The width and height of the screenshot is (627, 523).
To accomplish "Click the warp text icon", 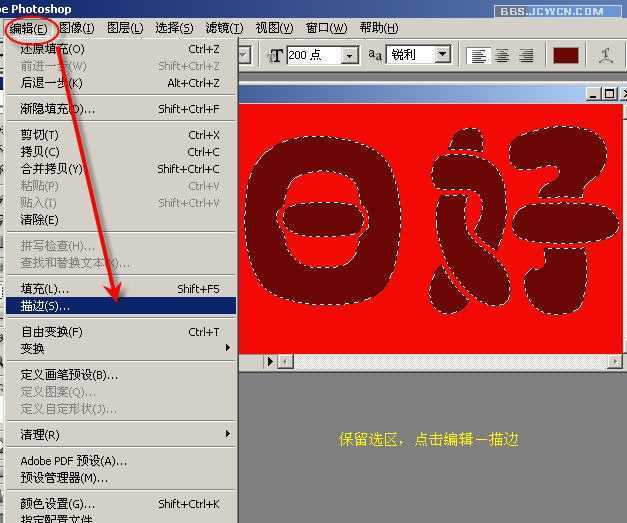I will click(x=606, y=56).
